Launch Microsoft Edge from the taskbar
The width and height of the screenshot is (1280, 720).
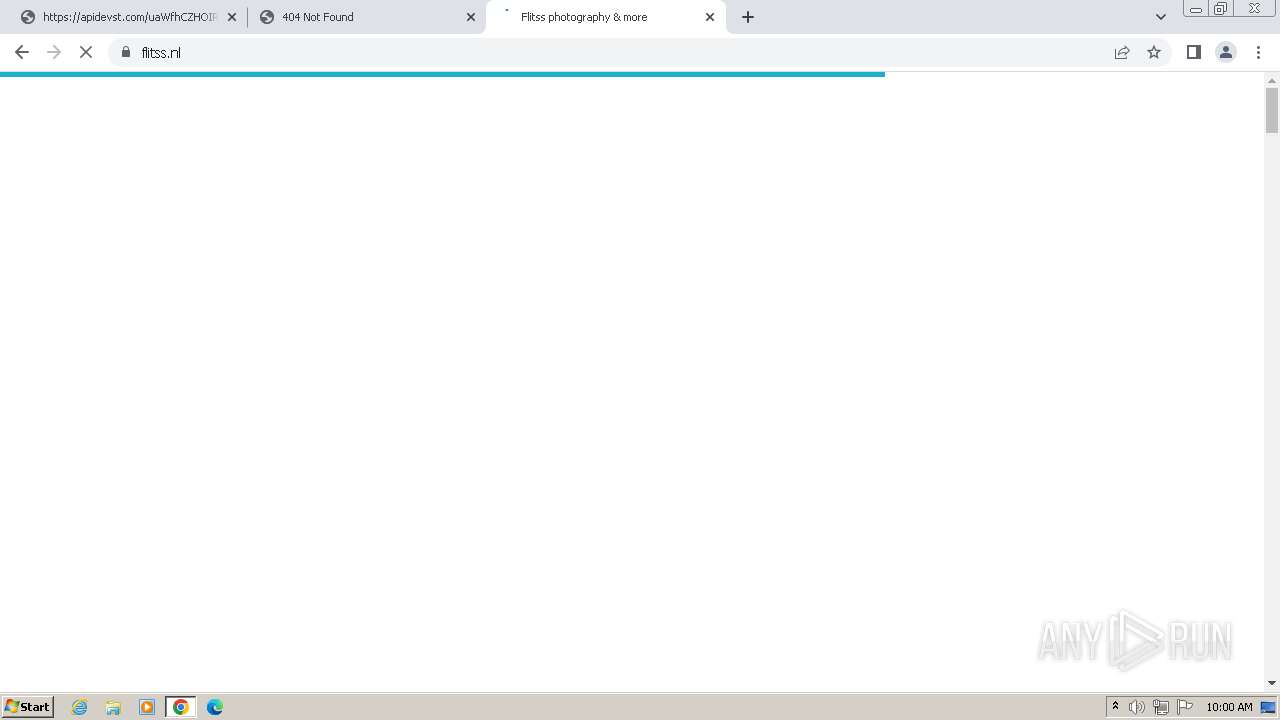pyautogui.click(x=215, y=707)
